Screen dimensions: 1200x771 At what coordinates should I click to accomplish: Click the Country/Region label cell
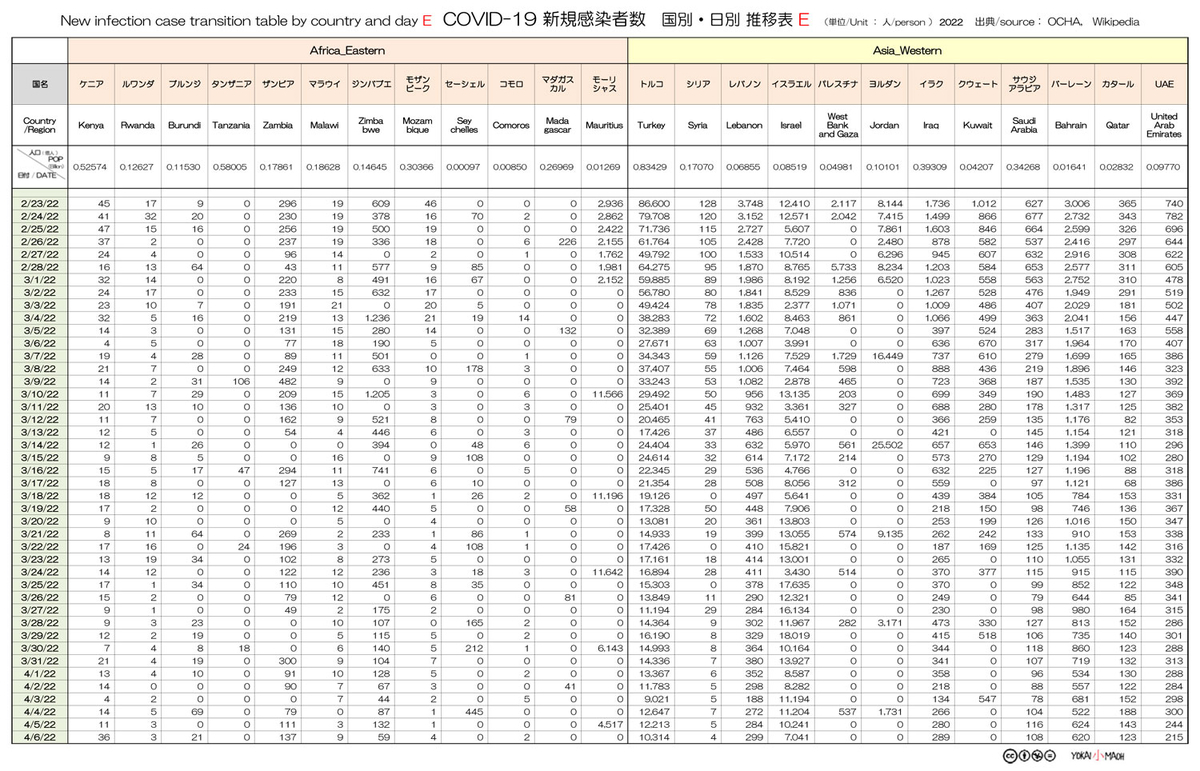click(40, 126)
